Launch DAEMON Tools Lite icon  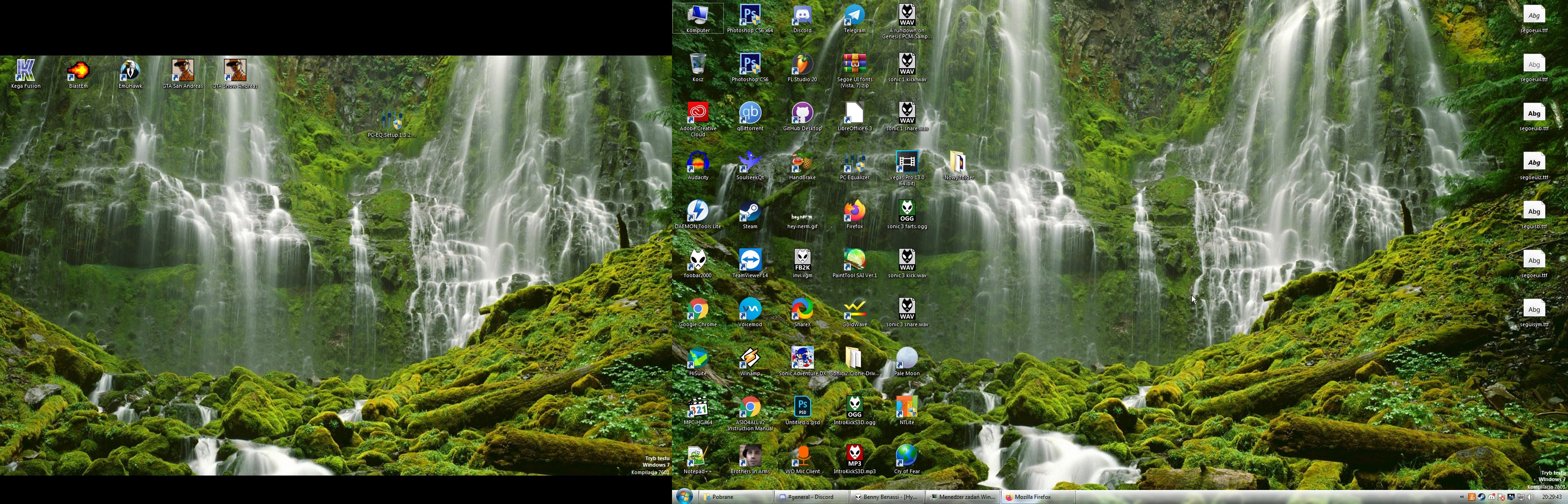698,214
